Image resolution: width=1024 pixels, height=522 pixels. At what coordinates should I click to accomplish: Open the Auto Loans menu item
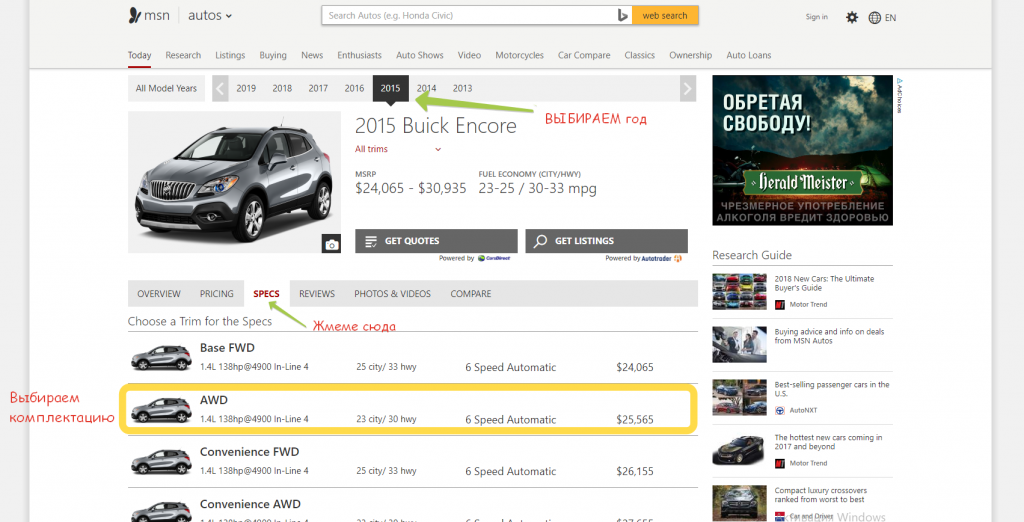[x=748, y=56]
